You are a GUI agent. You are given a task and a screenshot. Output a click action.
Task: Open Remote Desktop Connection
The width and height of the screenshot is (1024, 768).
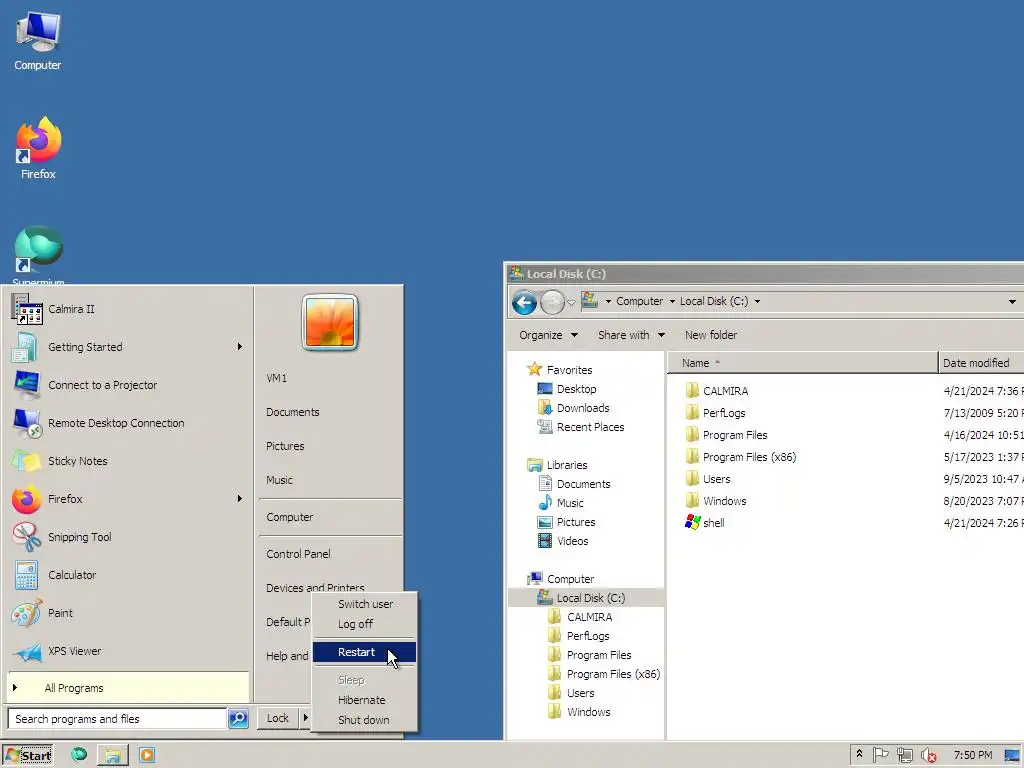pos(128,423)
